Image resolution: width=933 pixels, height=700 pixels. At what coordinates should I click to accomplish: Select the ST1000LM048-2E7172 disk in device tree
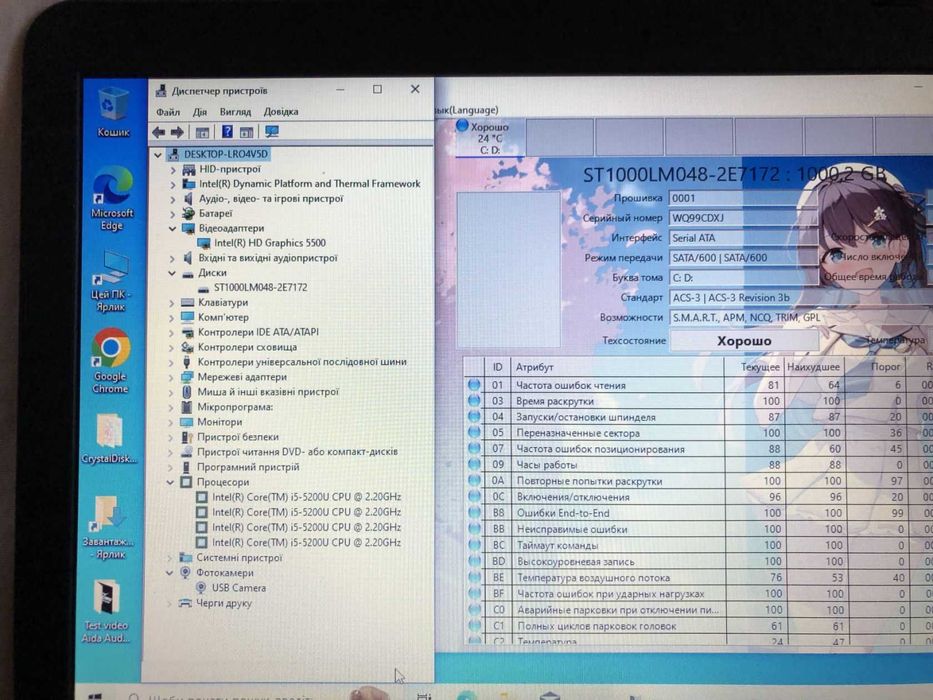(253, 288)
